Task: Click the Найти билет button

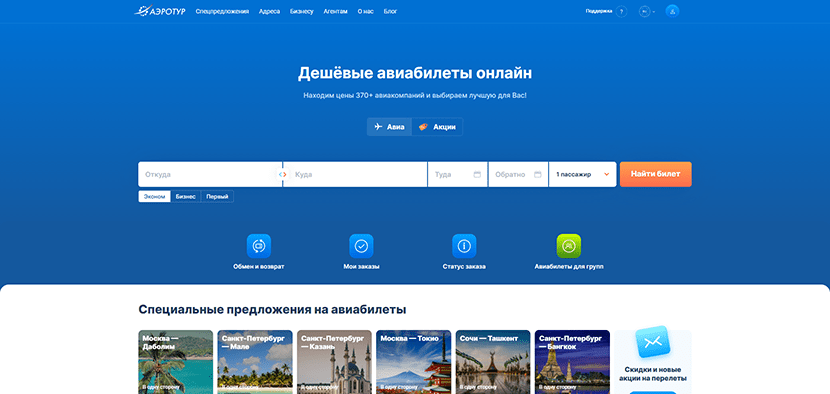Action: pos(656,174)
